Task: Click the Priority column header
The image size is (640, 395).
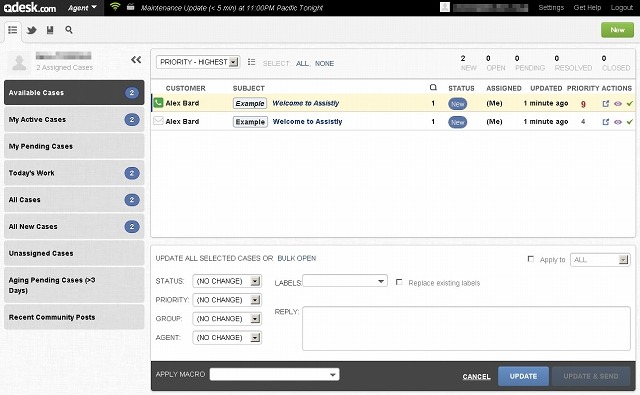Action: (583, 88)
